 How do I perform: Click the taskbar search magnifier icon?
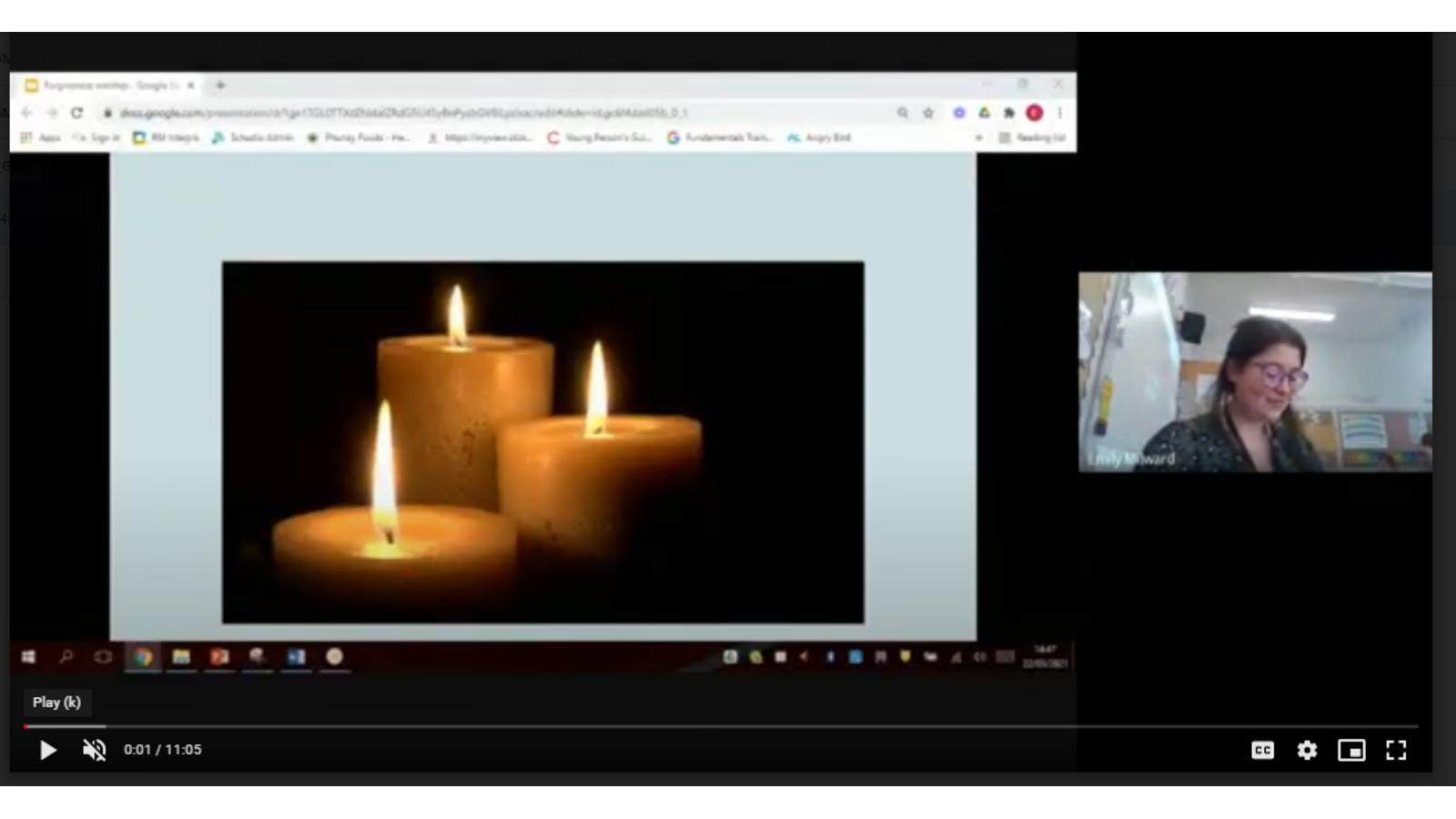coord(66,656)
